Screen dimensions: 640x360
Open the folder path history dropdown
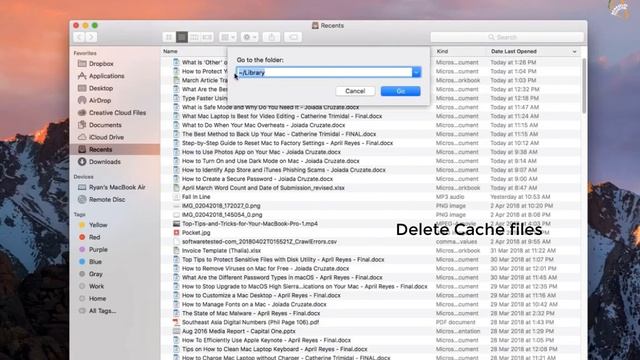(416, 73)
